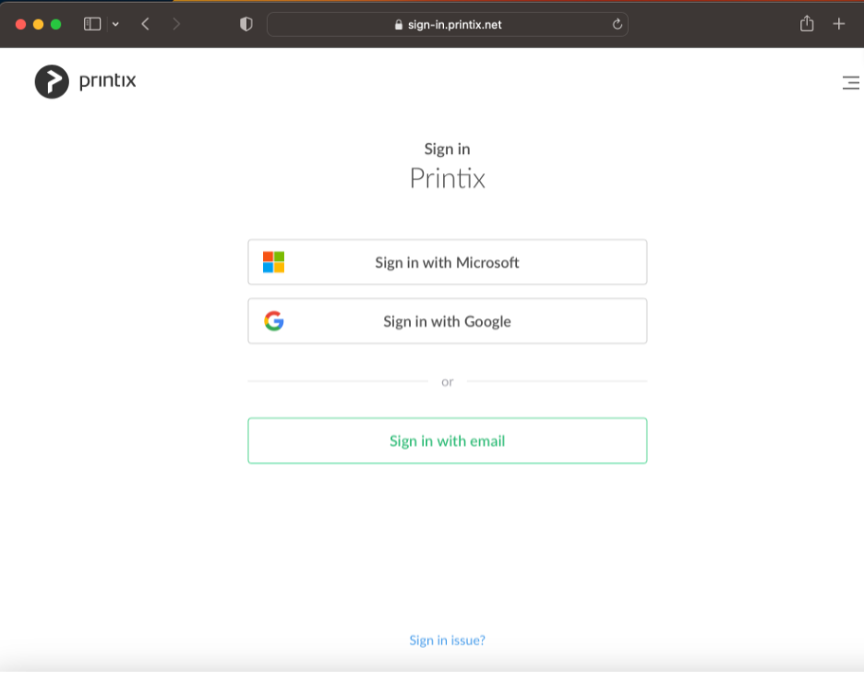
Task: Go back with the back arrow
Action: click(x=146, y=24)
